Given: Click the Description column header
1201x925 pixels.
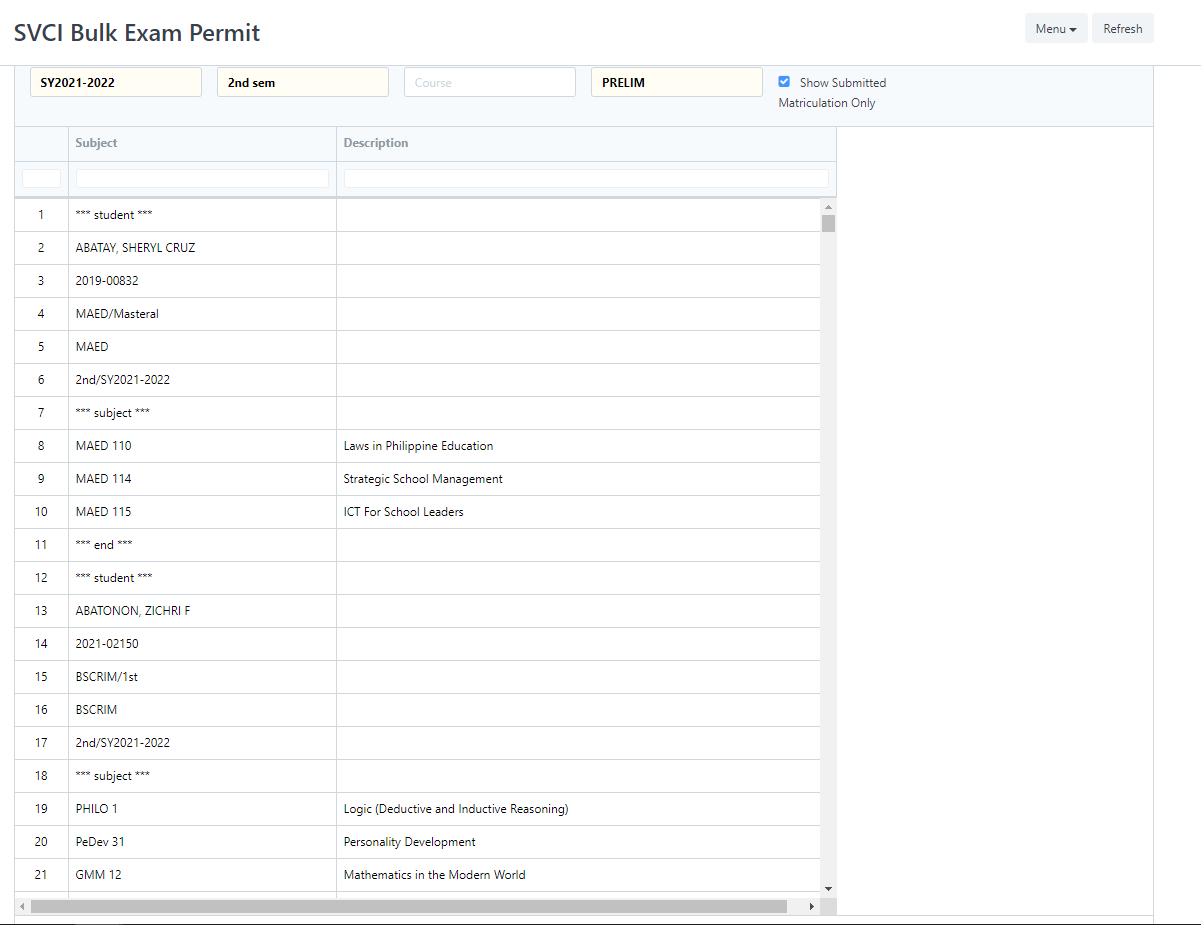Looking at the screenshot, I should (x=586, y=144).
